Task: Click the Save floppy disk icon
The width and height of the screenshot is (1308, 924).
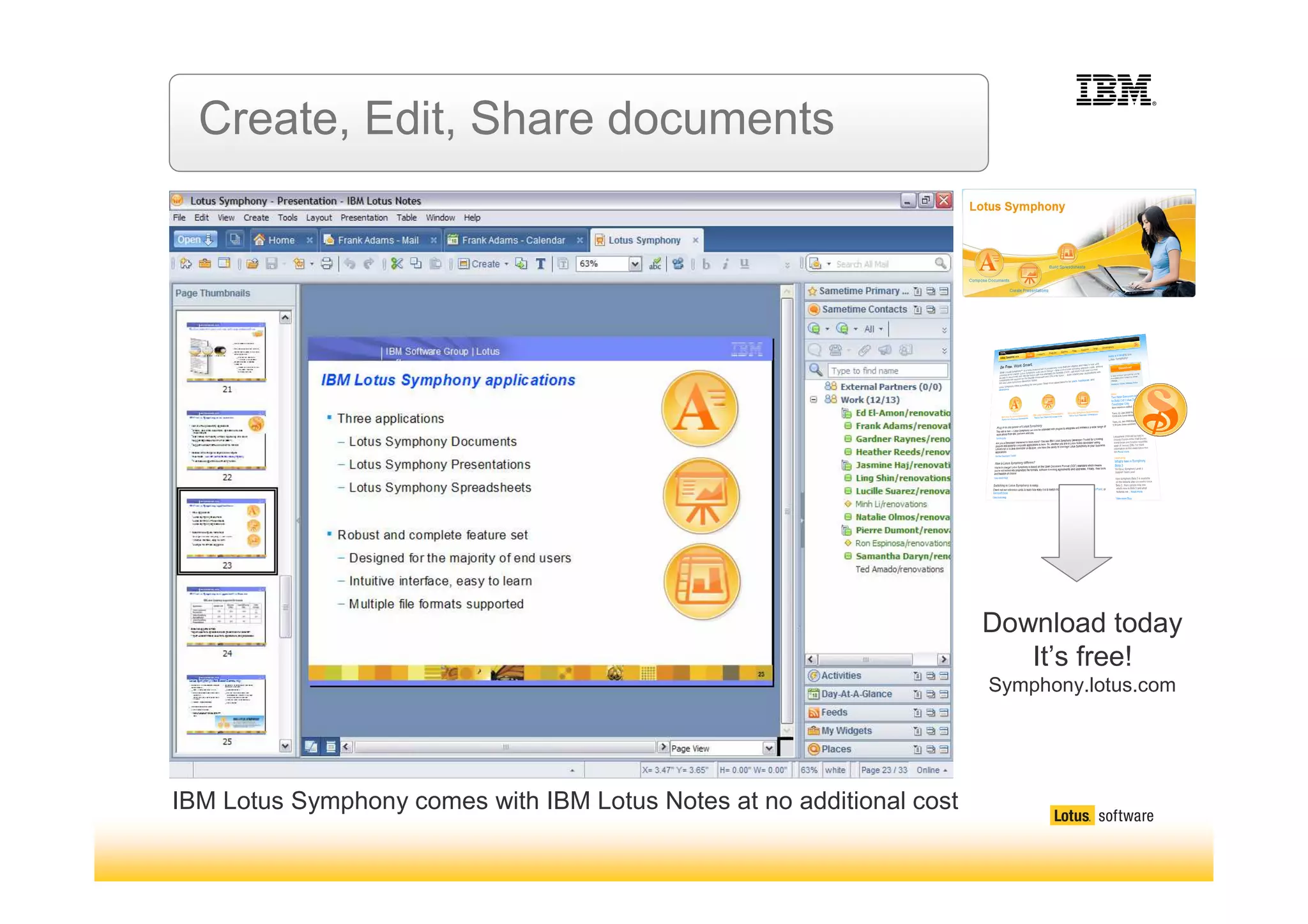Action: point(271,263)
